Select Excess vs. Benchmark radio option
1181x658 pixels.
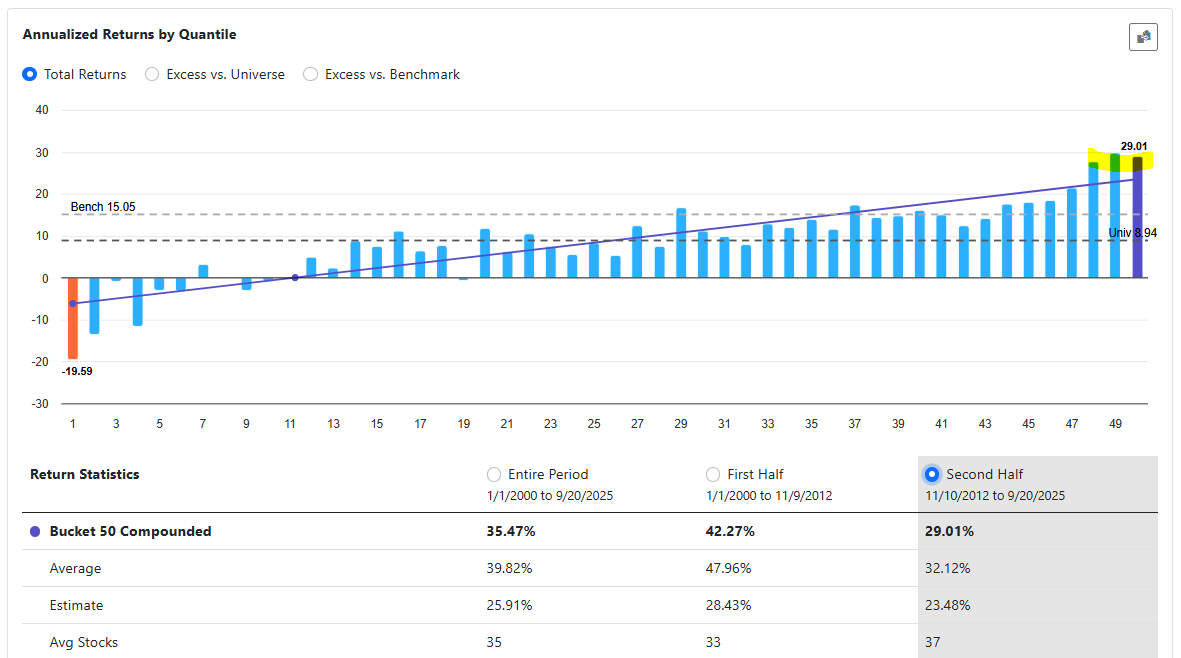pos(310,75)
